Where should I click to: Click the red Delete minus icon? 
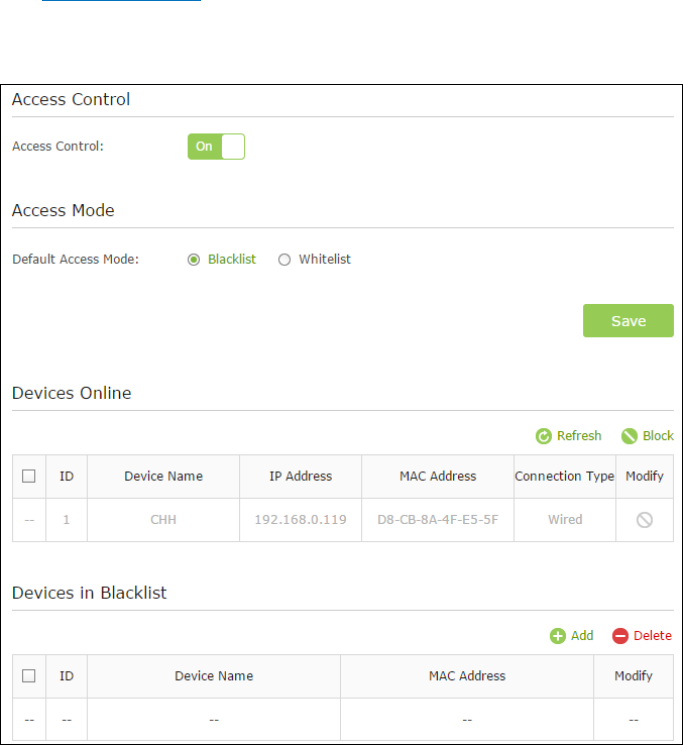coord(620,636)
